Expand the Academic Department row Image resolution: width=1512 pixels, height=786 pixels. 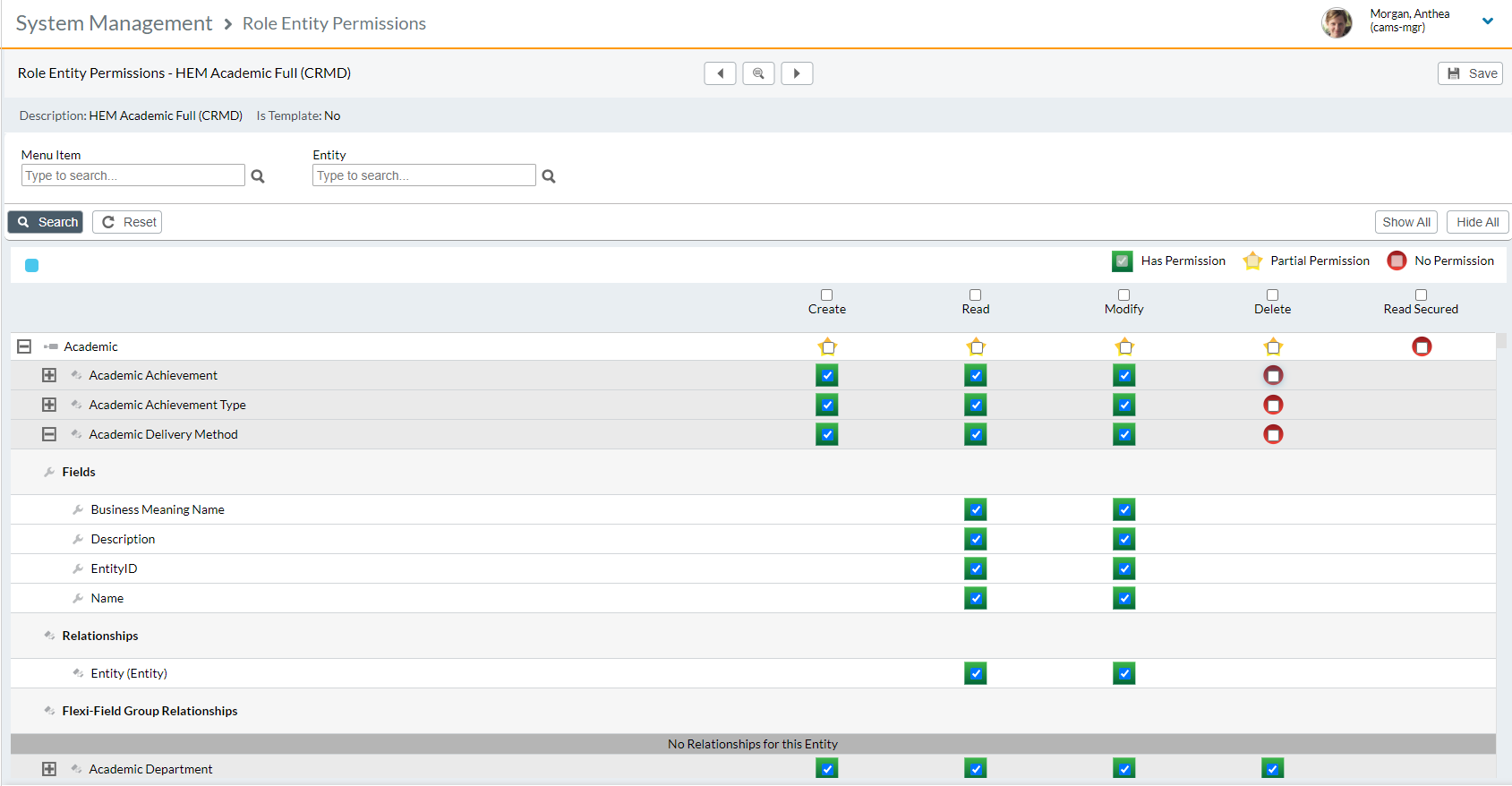(49, 769)
